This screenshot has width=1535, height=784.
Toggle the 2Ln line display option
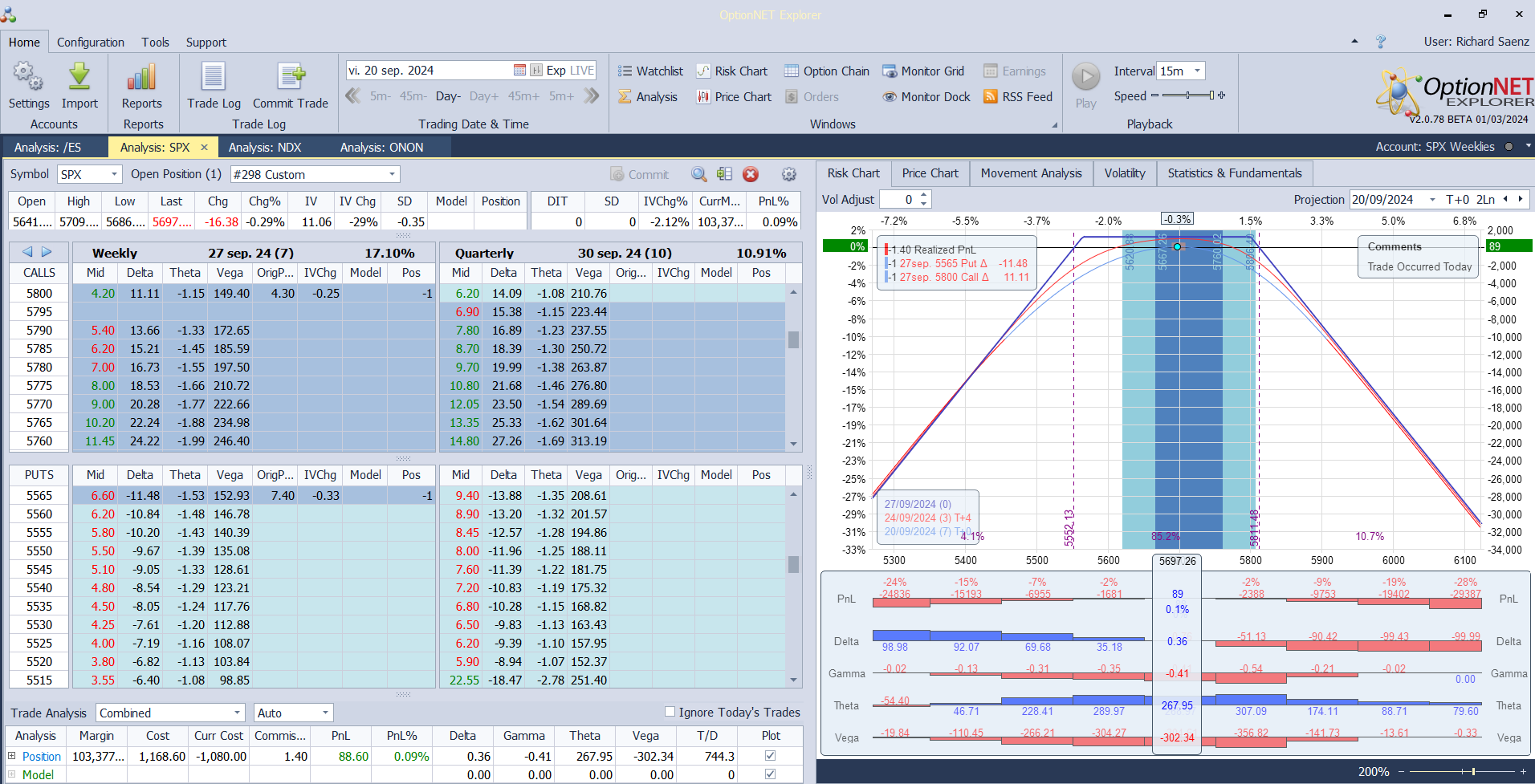[1486, 199]
